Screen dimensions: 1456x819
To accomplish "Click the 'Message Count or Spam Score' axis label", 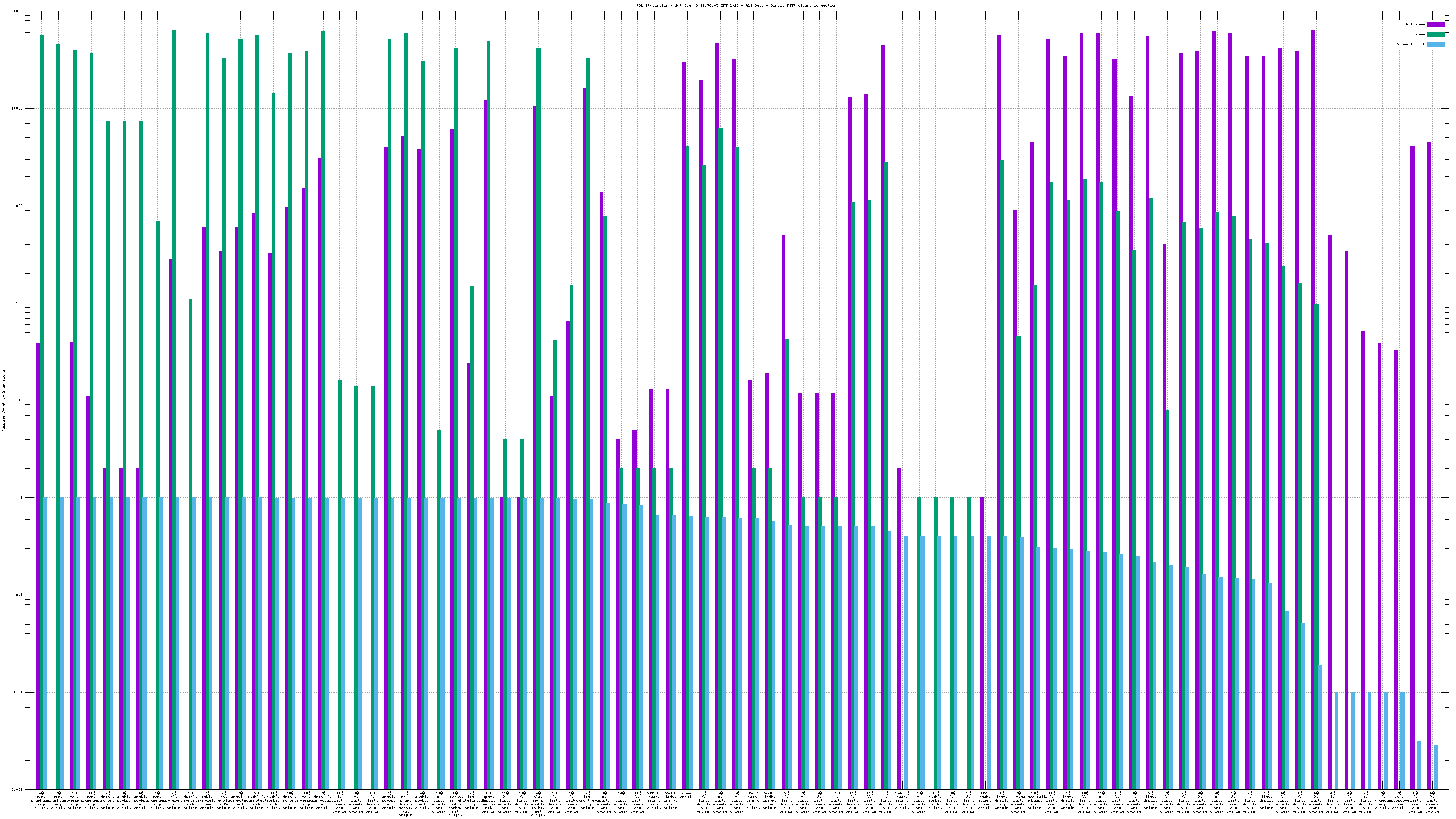I will click(3, 401).
